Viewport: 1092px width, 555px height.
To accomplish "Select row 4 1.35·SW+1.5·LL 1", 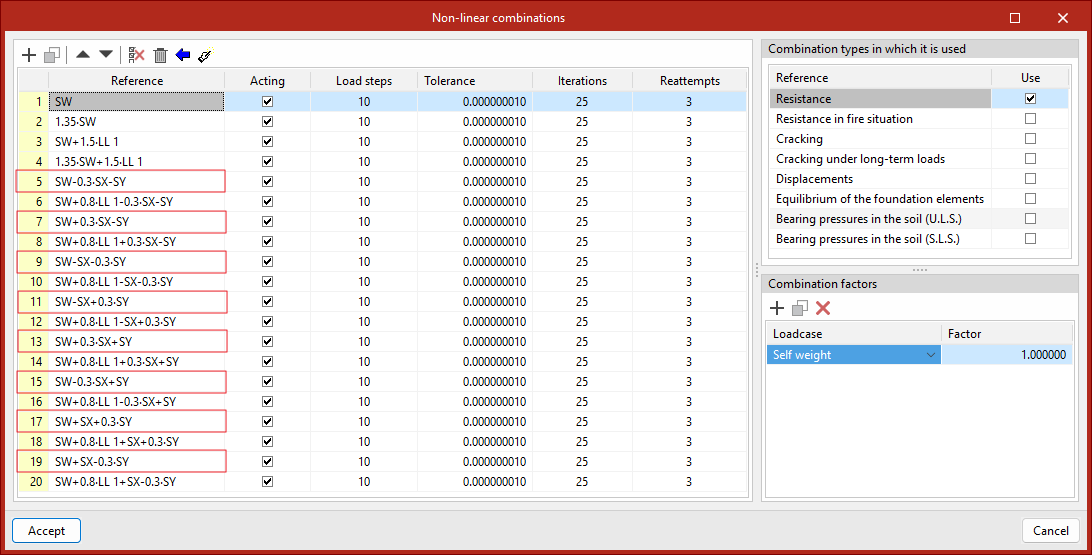I will tap(136, 162).
